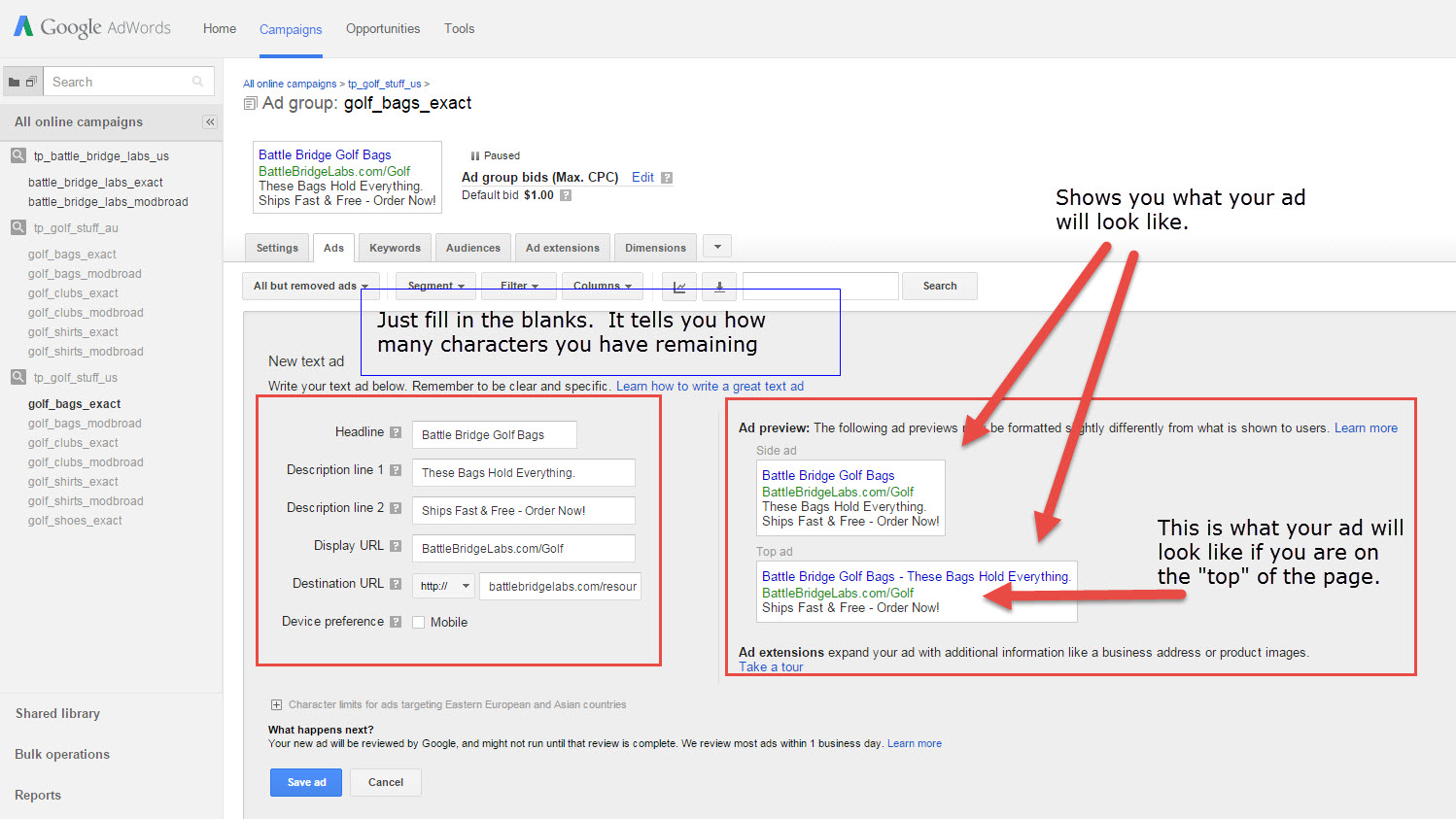Enable the Mobile device preference
The image size is (1456, 819).
418,622
